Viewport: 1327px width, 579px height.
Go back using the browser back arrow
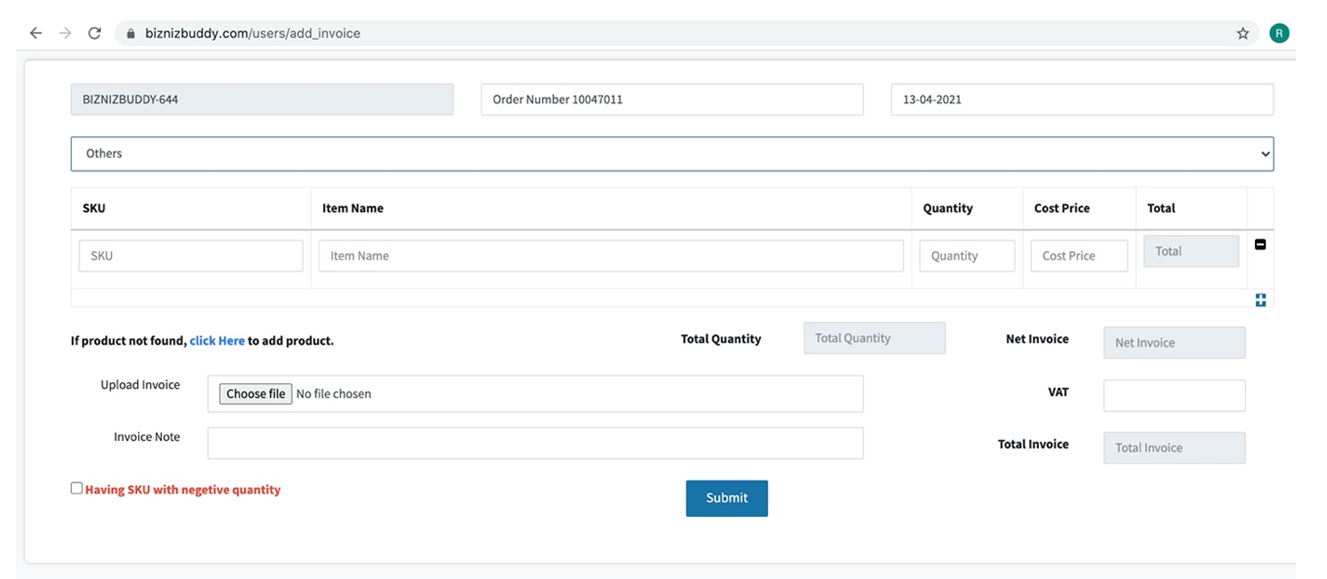(36, 33)
